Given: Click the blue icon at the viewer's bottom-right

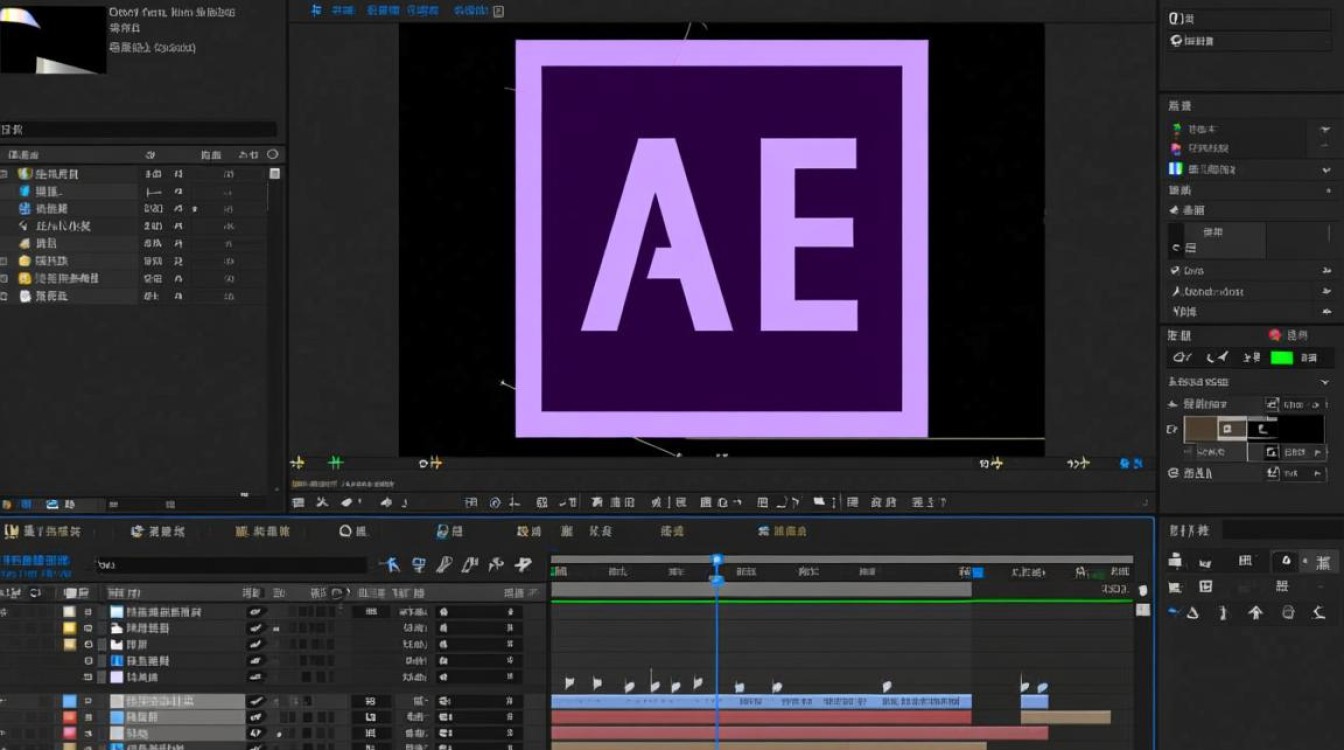Looking at the screenshot, I should pos(1131,463).
